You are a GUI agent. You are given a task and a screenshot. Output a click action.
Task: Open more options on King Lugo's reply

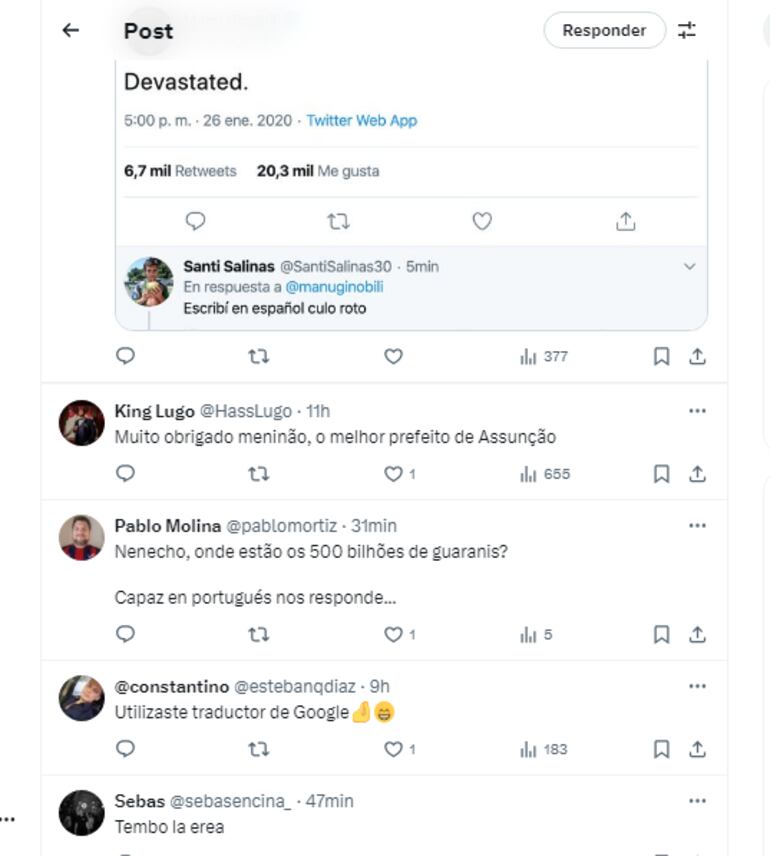(x=697, y=410)
